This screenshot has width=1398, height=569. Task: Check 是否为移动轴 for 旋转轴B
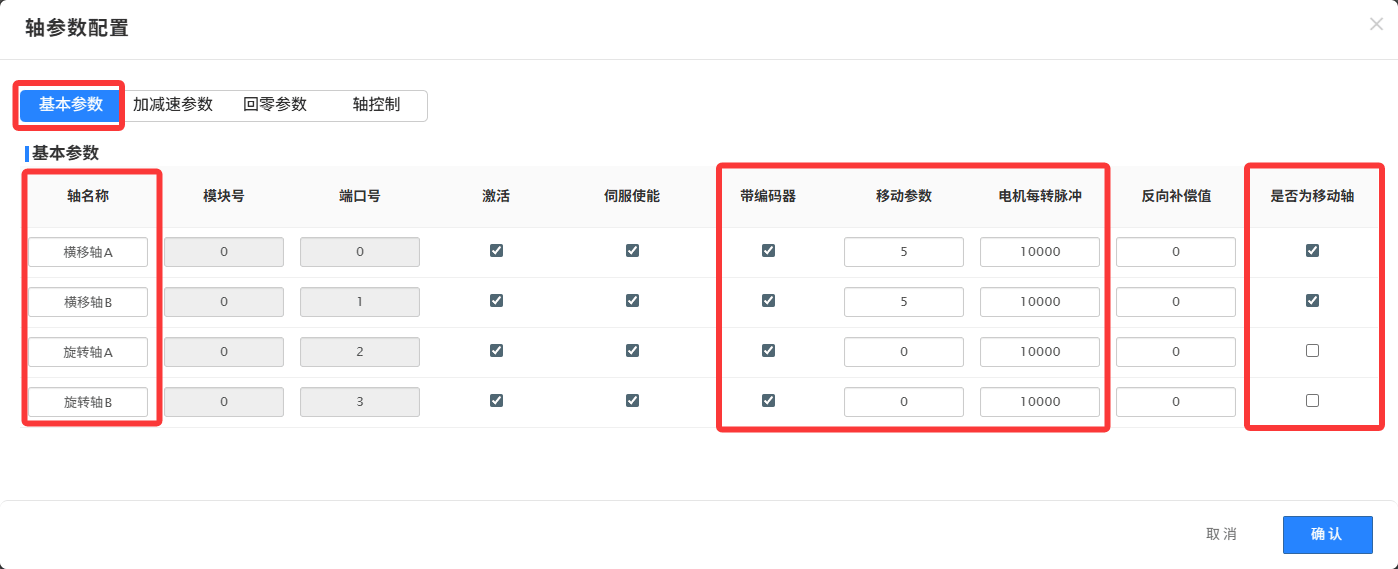1312,401
